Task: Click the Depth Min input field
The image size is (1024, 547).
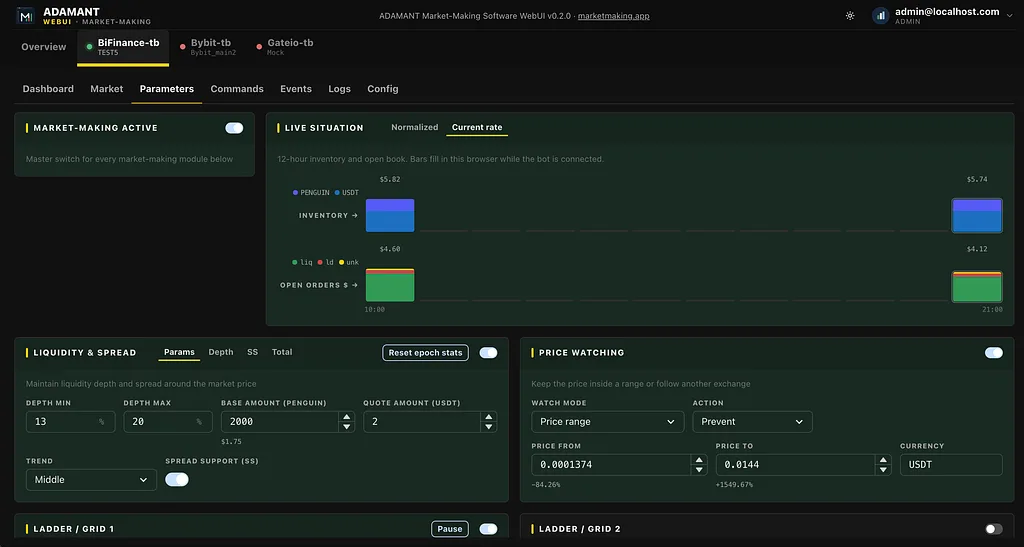Action: pyautogui.click(x=71, y=422)
